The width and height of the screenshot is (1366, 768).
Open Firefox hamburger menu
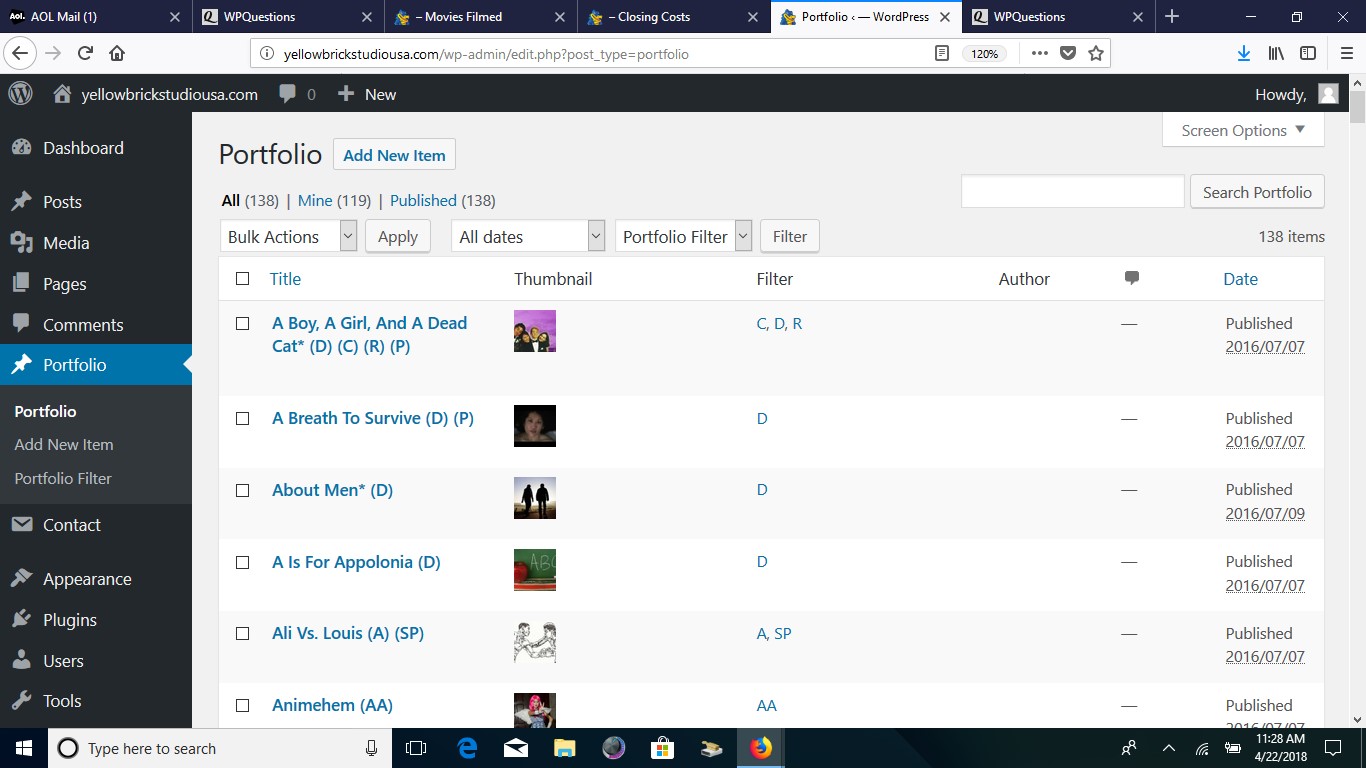(x=1347, y=54)
